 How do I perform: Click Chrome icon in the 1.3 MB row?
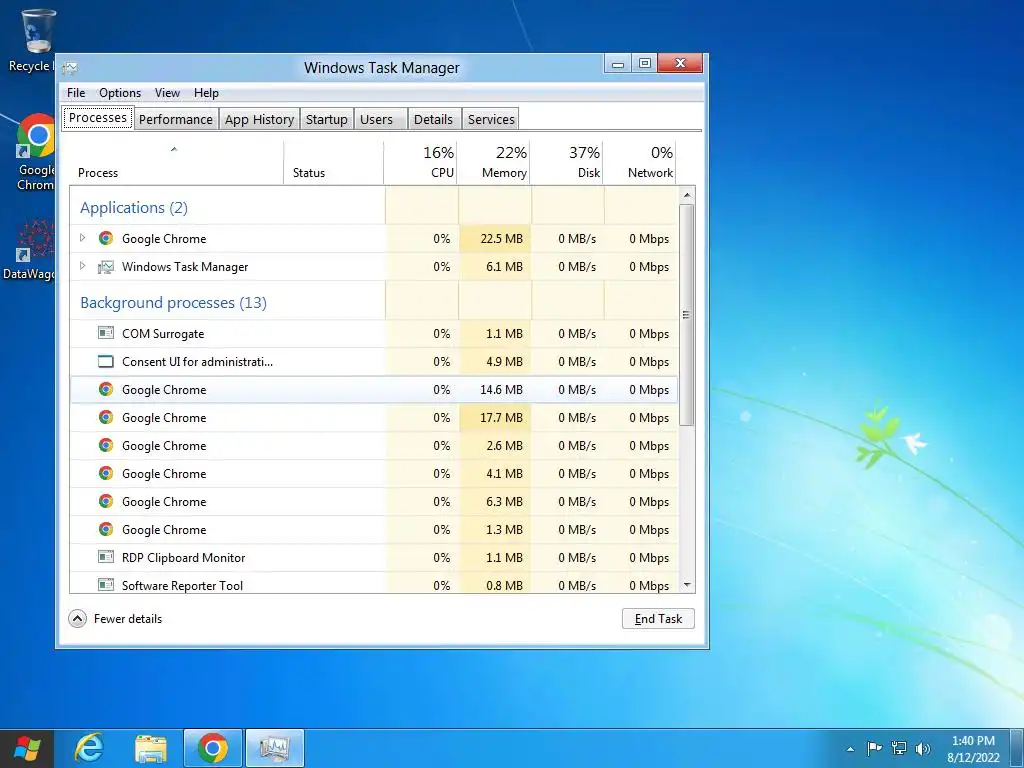[106, 530]
